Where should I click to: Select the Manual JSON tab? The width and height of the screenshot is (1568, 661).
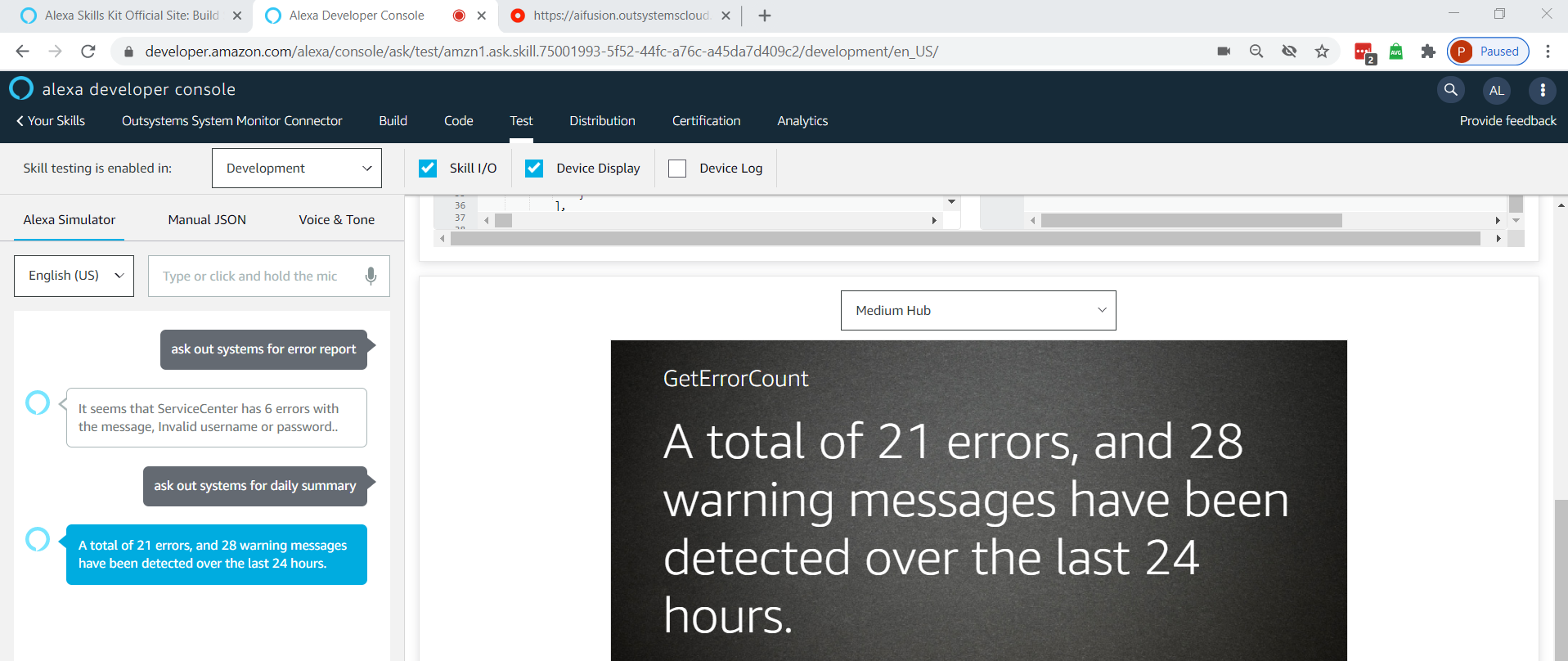(x=207, y=219)
